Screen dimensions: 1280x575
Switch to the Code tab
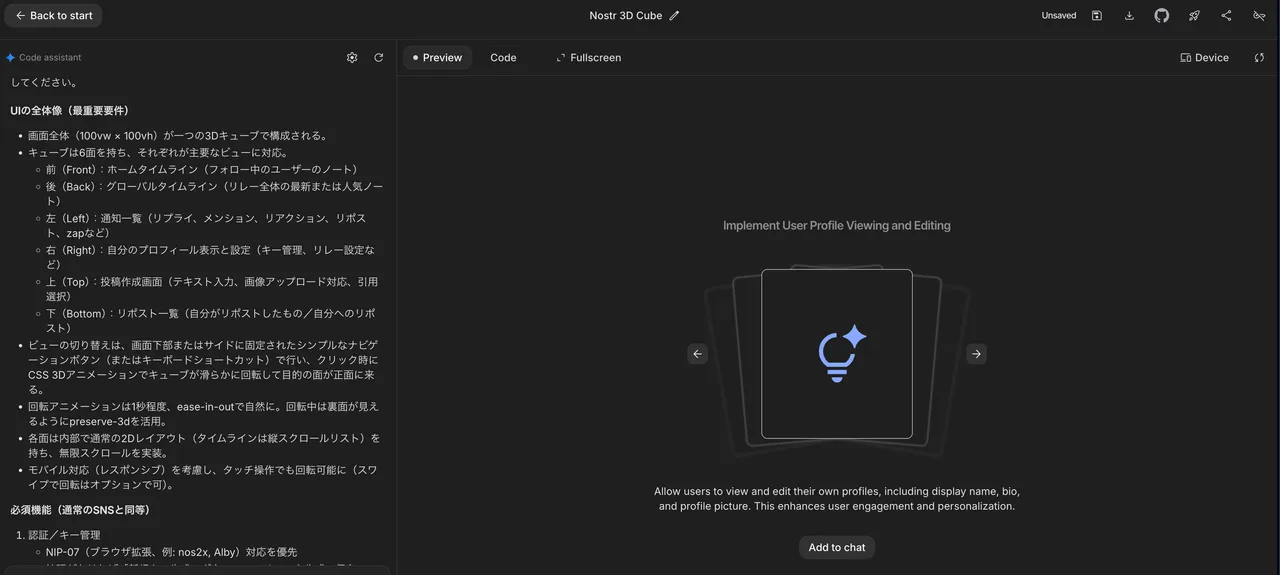click(503, 58)
